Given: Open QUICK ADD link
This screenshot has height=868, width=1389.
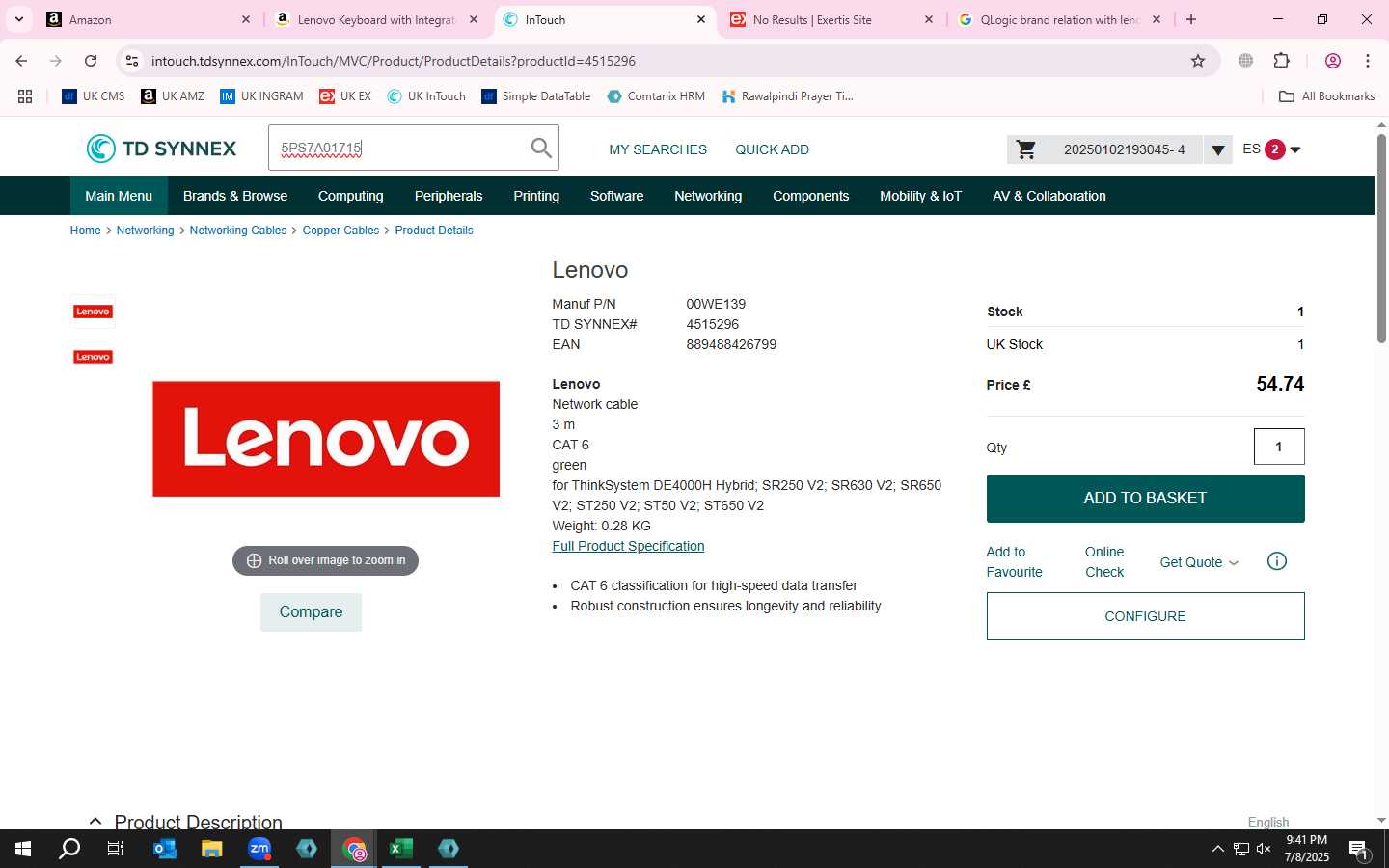Looking at the screenshot, I should click(x=773, y=149).
